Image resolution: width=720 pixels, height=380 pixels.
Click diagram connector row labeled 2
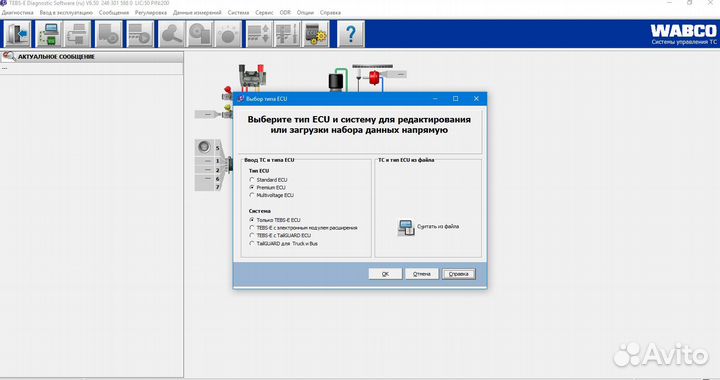(209, 170)
